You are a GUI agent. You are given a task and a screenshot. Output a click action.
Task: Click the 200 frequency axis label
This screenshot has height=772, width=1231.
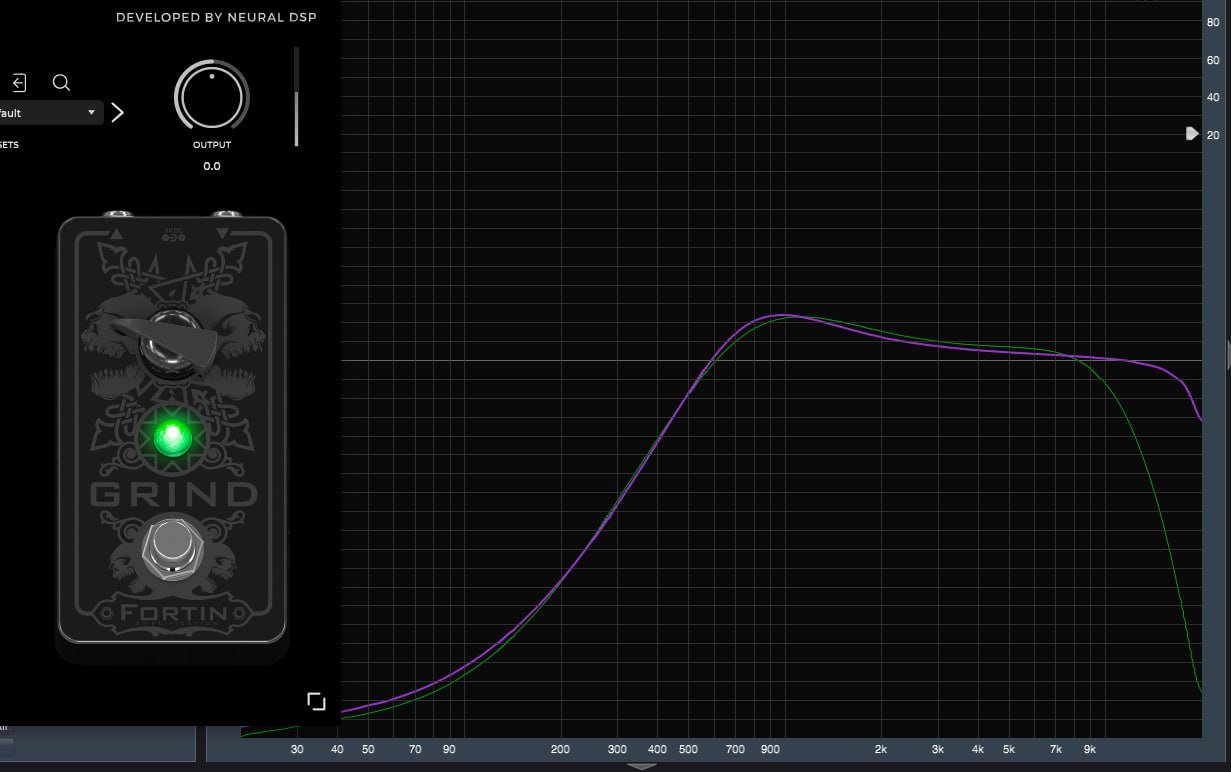click(560, 749)
